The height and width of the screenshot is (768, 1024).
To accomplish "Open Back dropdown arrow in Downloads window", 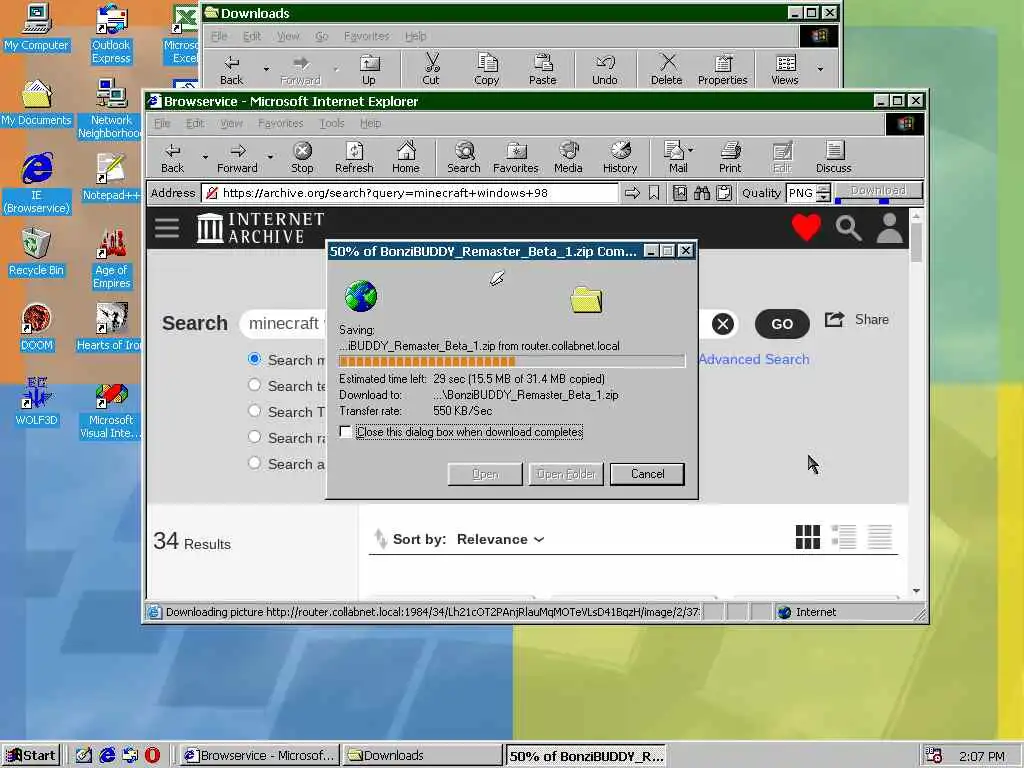I will pyautogui.click(x=266, y=69).
